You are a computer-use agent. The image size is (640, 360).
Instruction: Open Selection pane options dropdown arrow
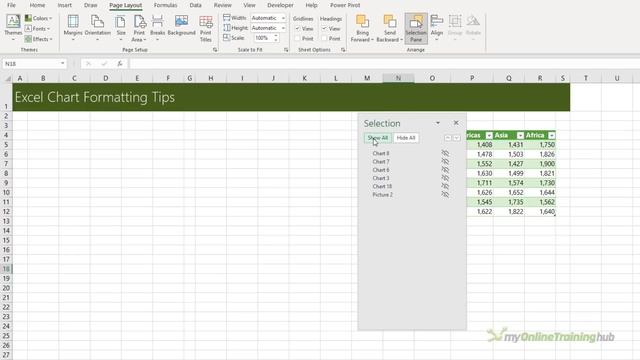pos(438,123)
